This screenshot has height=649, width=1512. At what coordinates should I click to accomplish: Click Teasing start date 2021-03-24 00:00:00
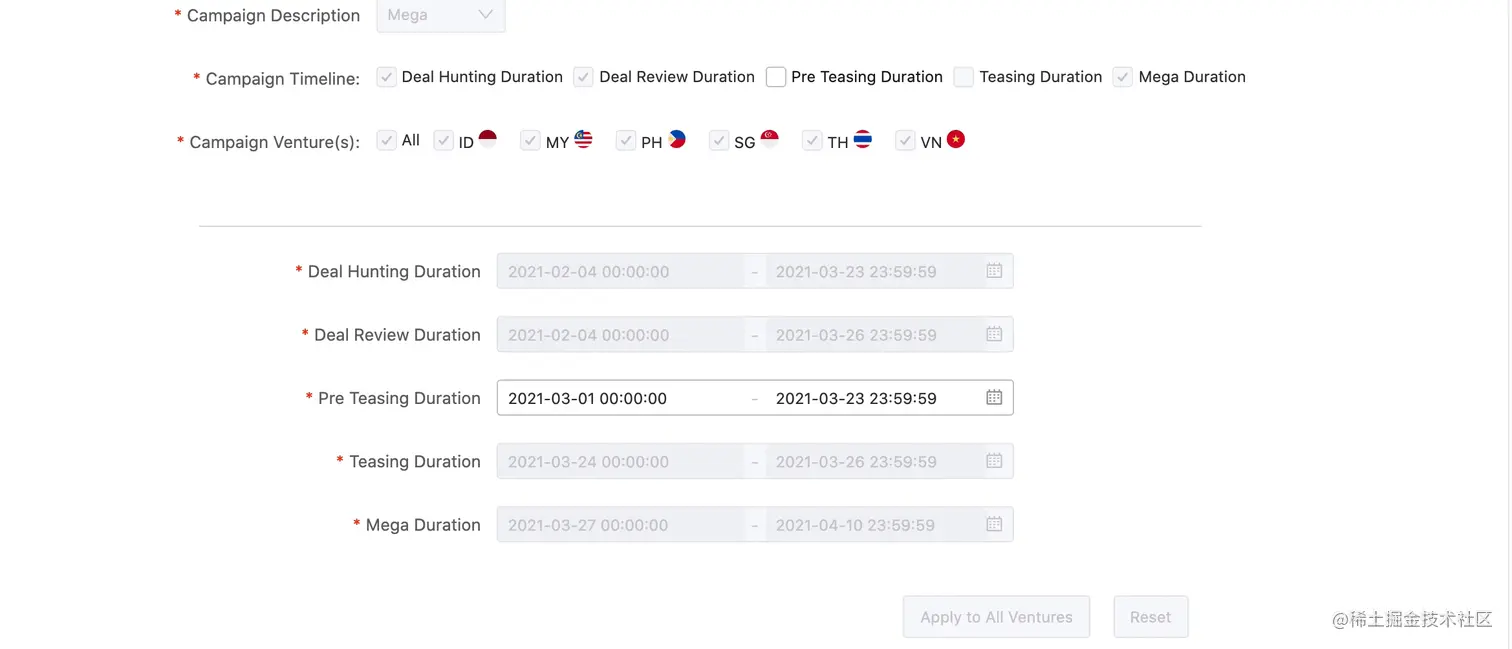tap(589, 462)
